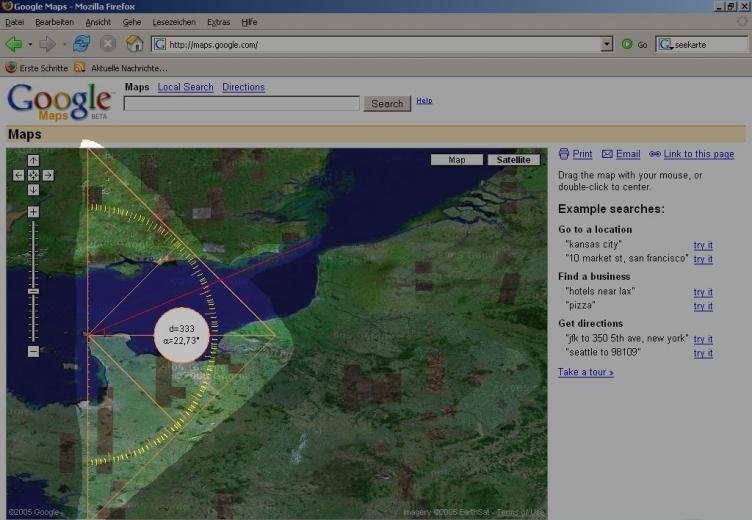
Task: Open the Bearbeiten menu
Action: (55, 22)
